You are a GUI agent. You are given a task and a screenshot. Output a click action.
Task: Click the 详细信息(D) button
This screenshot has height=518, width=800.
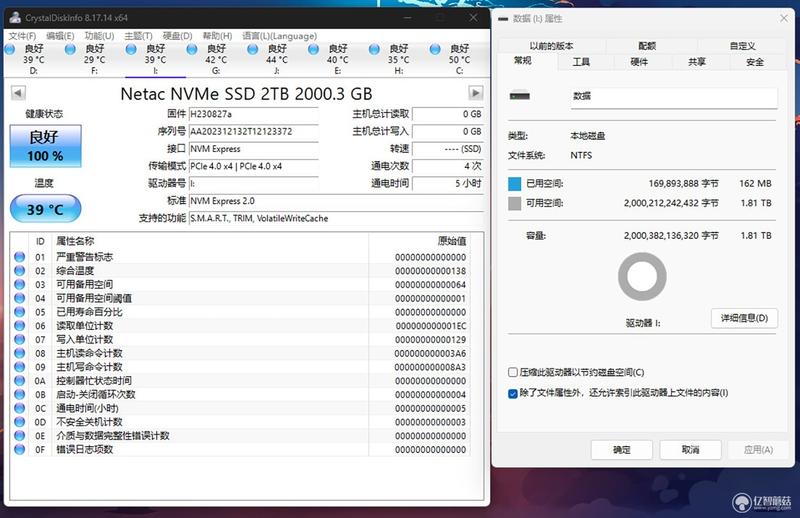744,318
